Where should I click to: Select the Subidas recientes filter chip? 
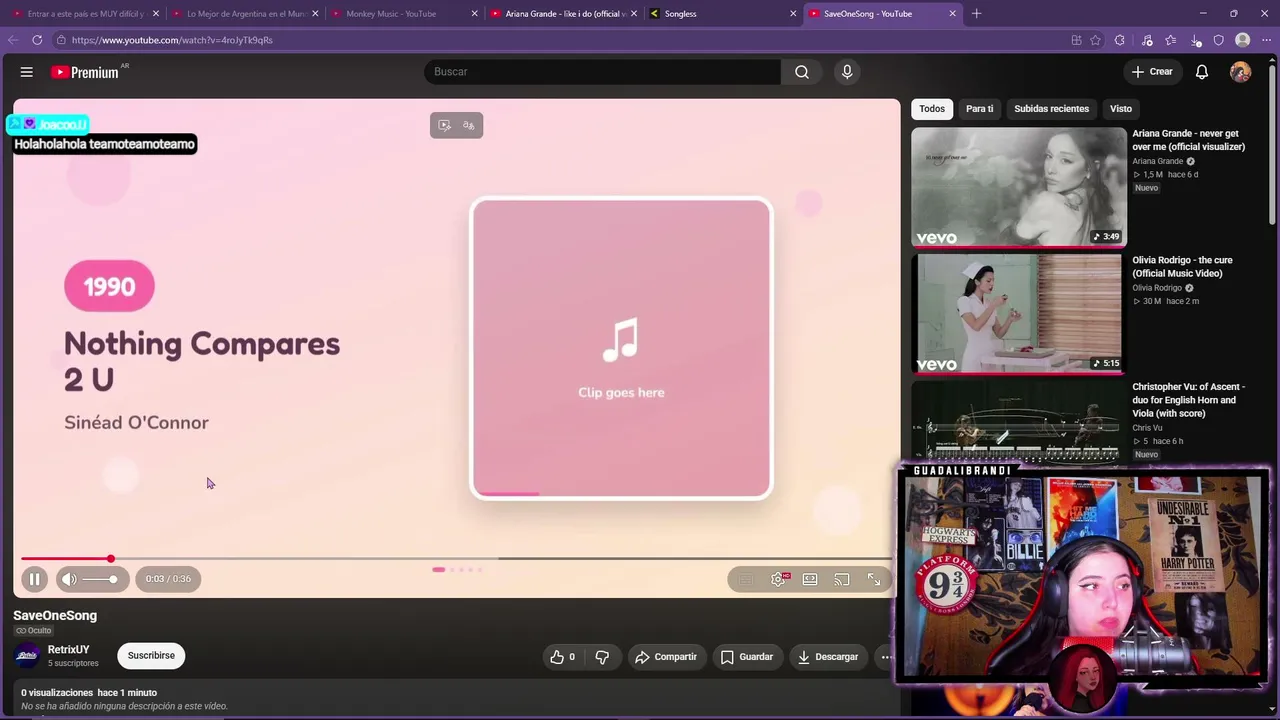1051,109
